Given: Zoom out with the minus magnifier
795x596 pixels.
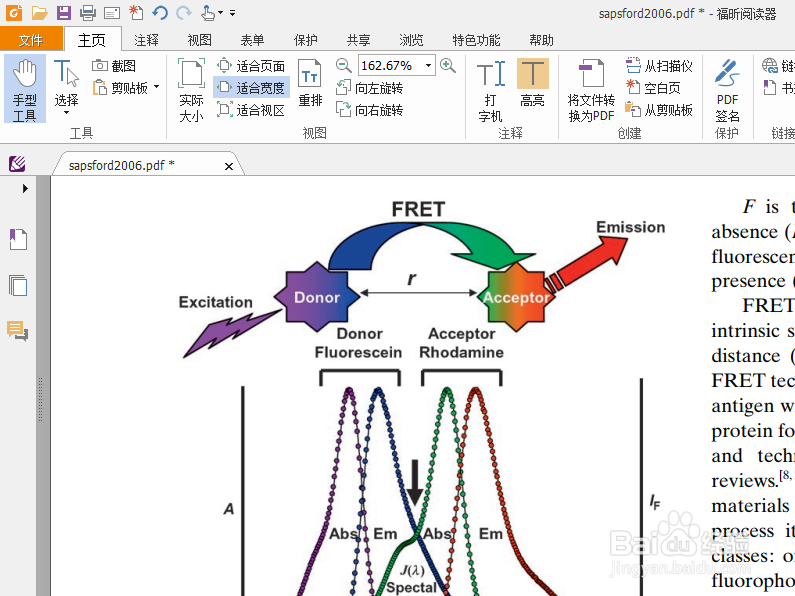Looking at the screenshot, I should [343, 65].
